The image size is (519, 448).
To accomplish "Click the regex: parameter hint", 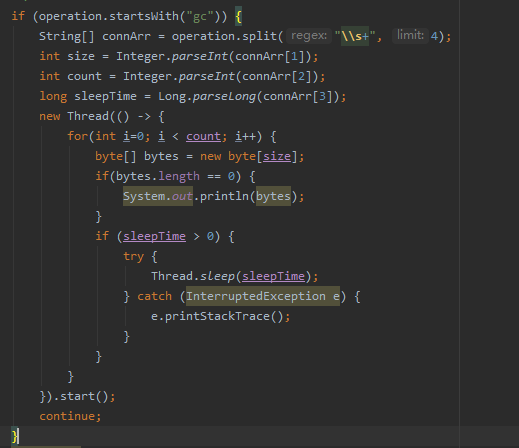I will pyautogui.click(x=309, y=36).
